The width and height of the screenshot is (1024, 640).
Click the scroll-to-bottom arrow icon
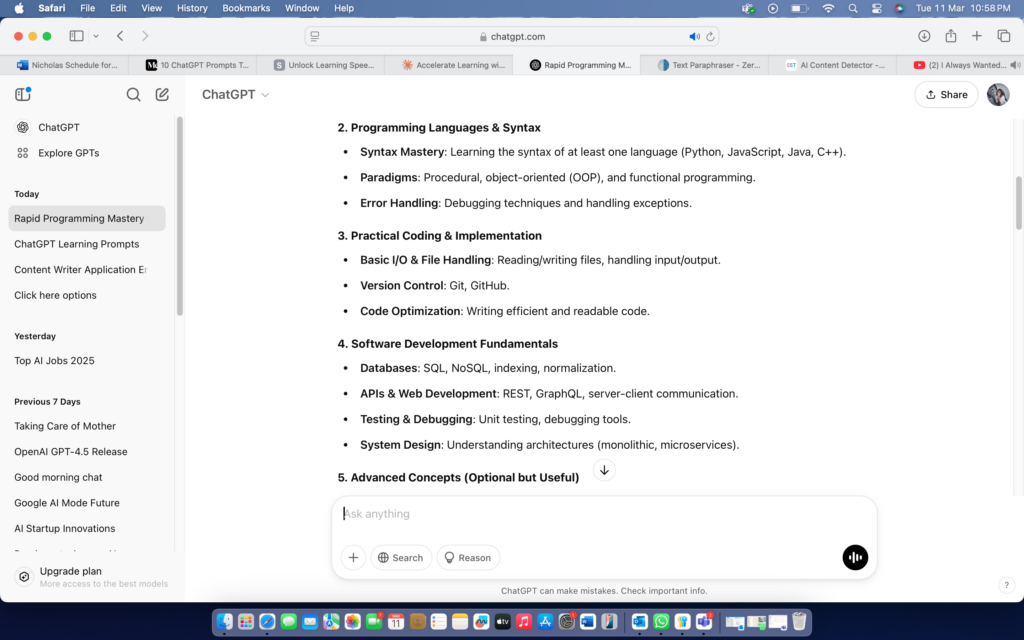604,470
